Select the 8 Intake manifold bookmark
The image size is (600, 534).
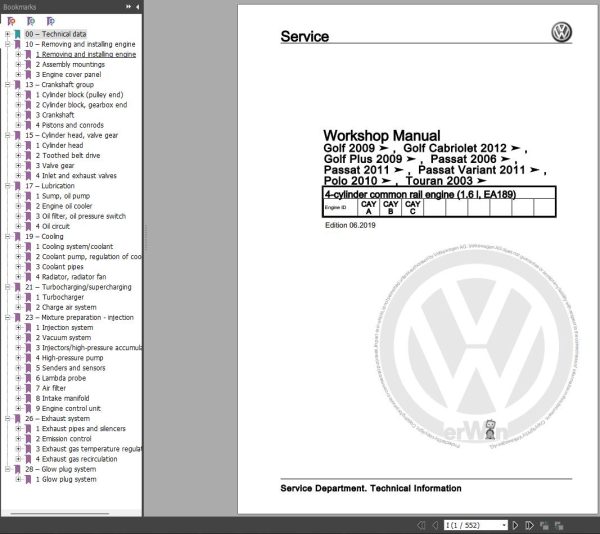(x=62, y=398)
